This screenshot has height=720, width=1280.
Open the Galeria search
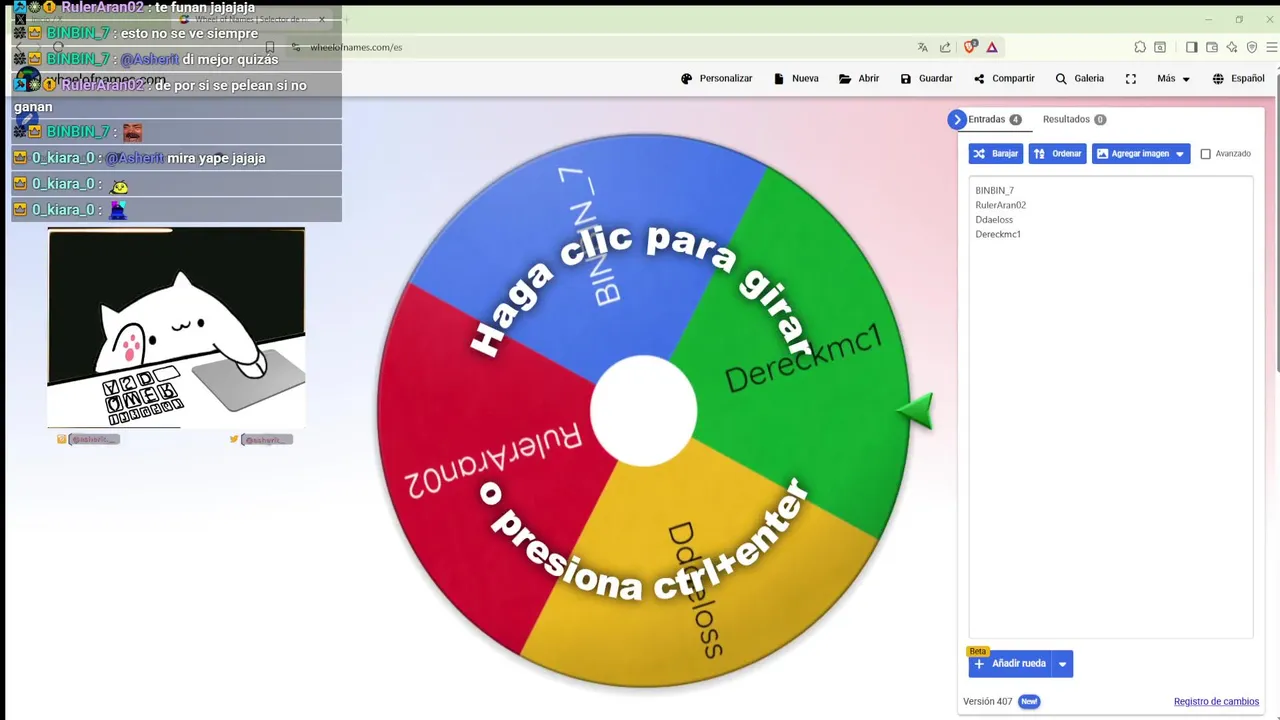tap(1080, 78)
